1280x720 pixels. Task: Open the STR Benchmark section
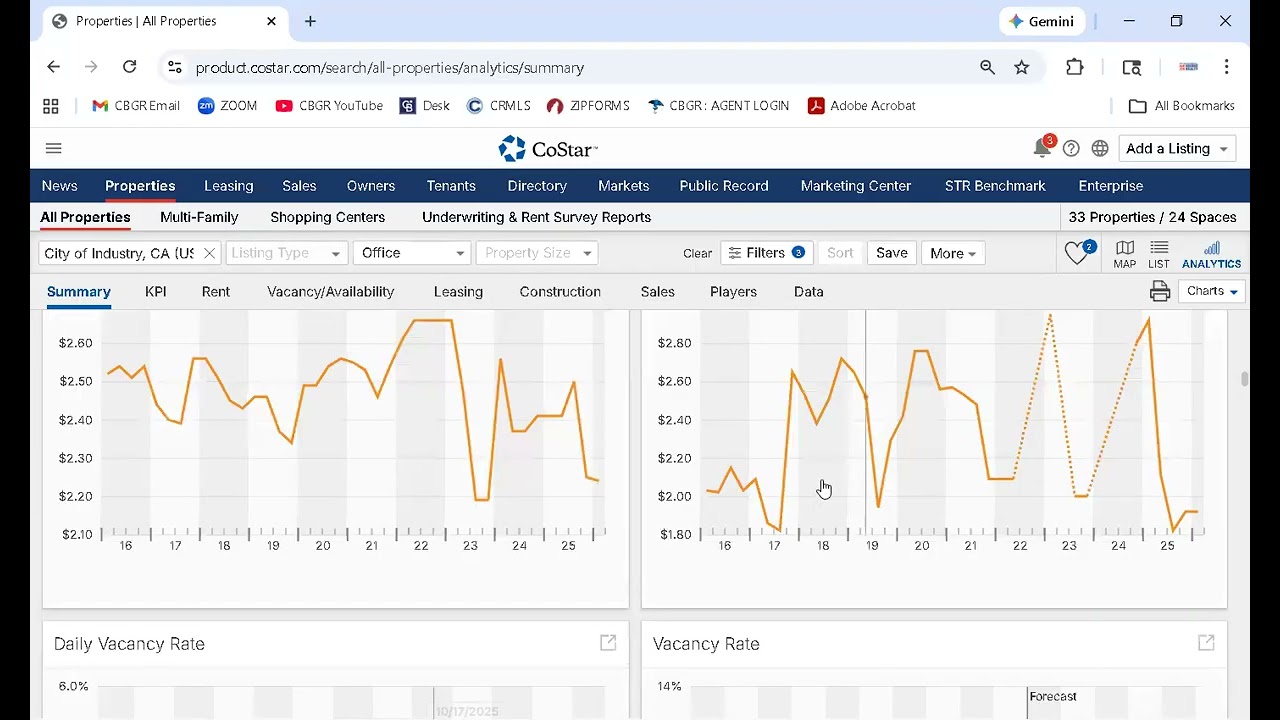click(995, 186)
